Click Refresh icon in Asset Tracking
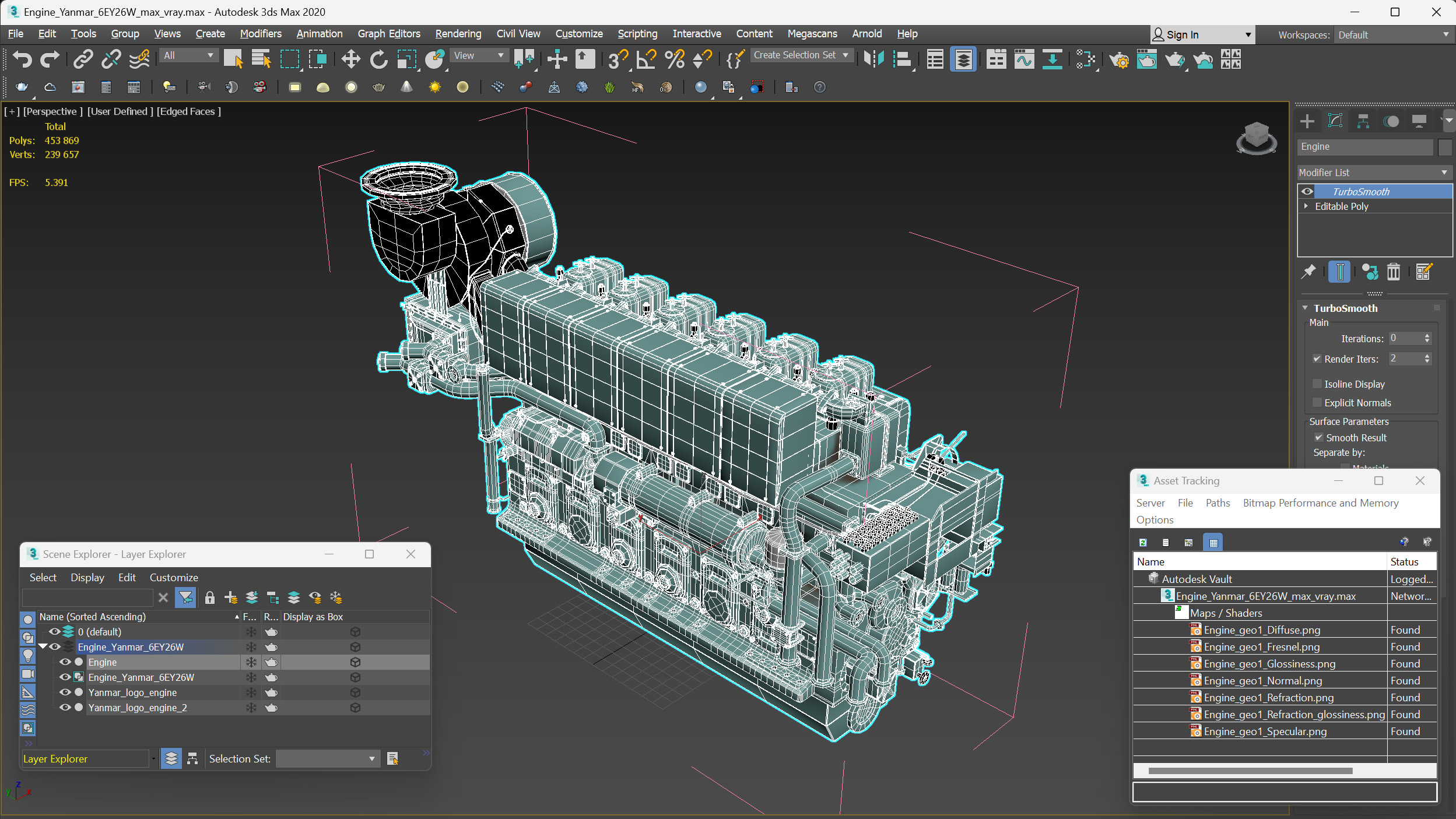The image size is (1456, 819). [1143, 543]
